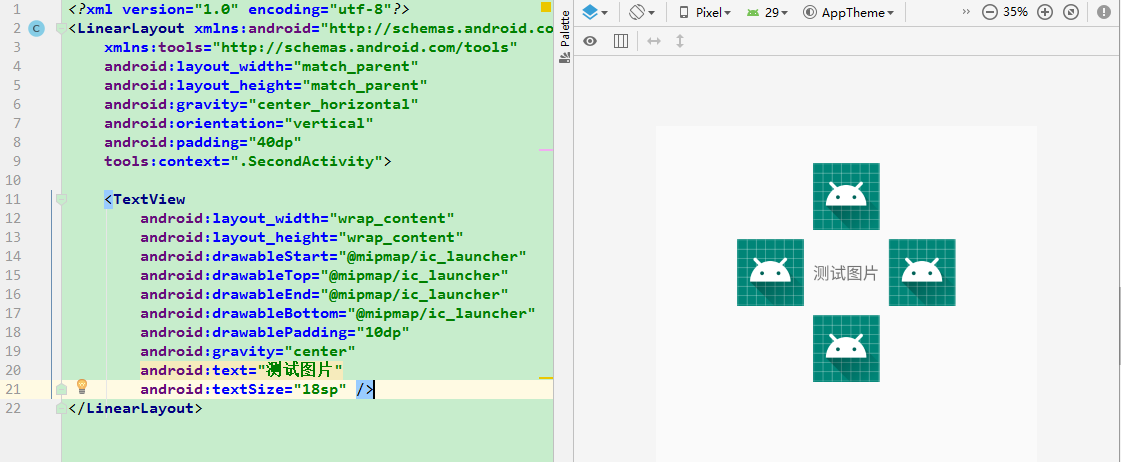Click the light bulb quick-fix icon
Image resolution: width=1121 pixels, height=462 pixels.
tap(82, 387)
